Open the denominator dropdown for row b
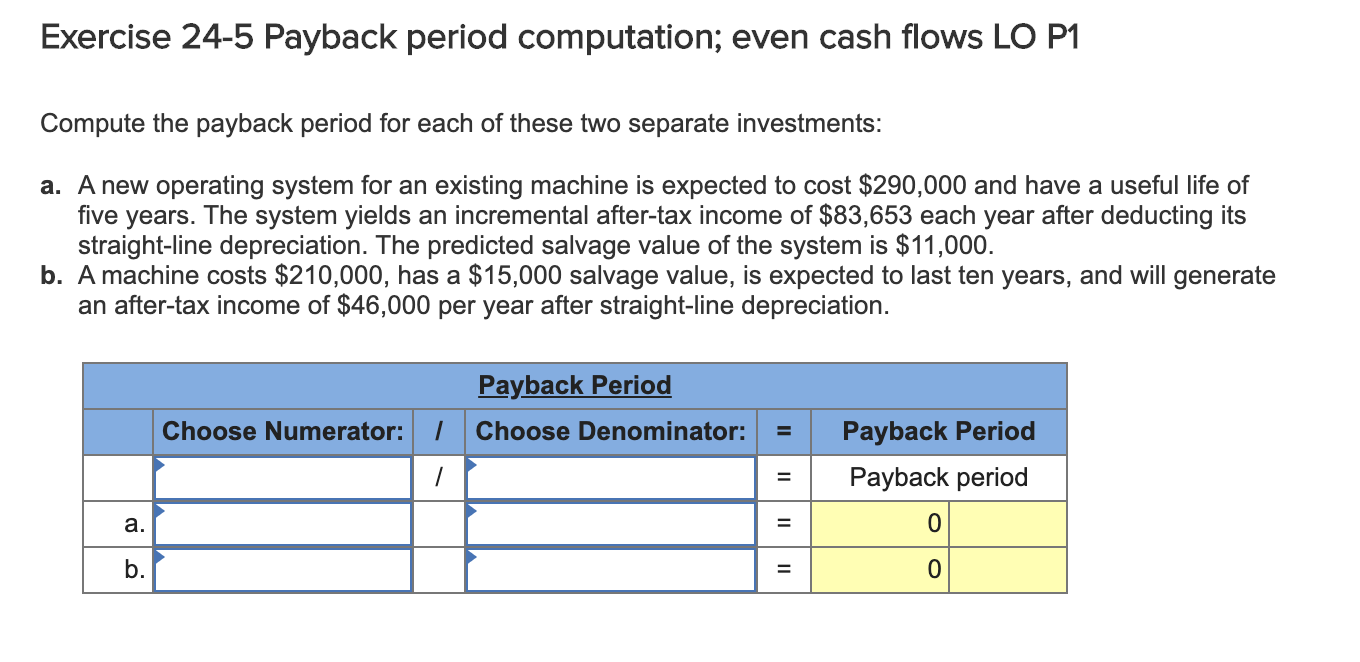This screenshot has height=662, width=1360. (610, 570)
